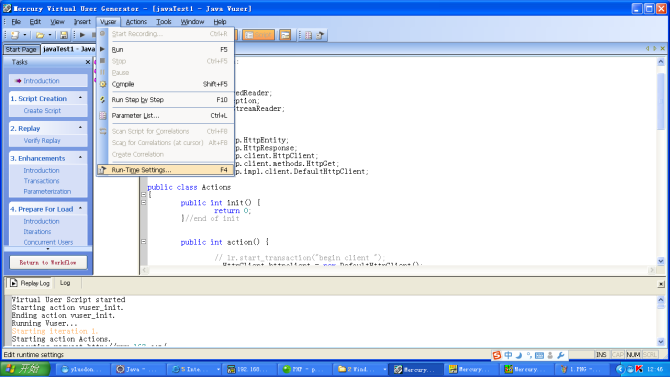Screen dimensions: 670x377
Task: Click the Create Script link
Action: [x=42, y=110]
